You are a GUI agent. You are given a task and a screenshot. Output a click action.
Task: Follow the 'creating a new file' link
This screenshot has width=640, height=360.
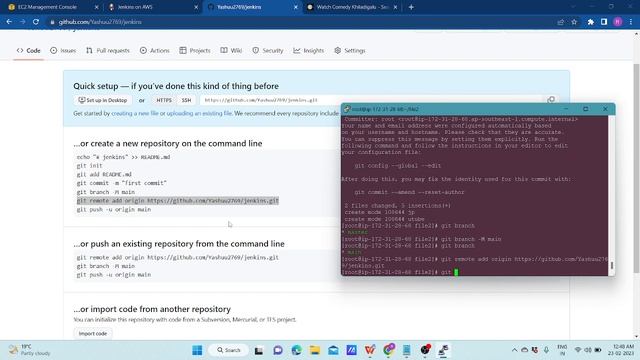(135, 113)
